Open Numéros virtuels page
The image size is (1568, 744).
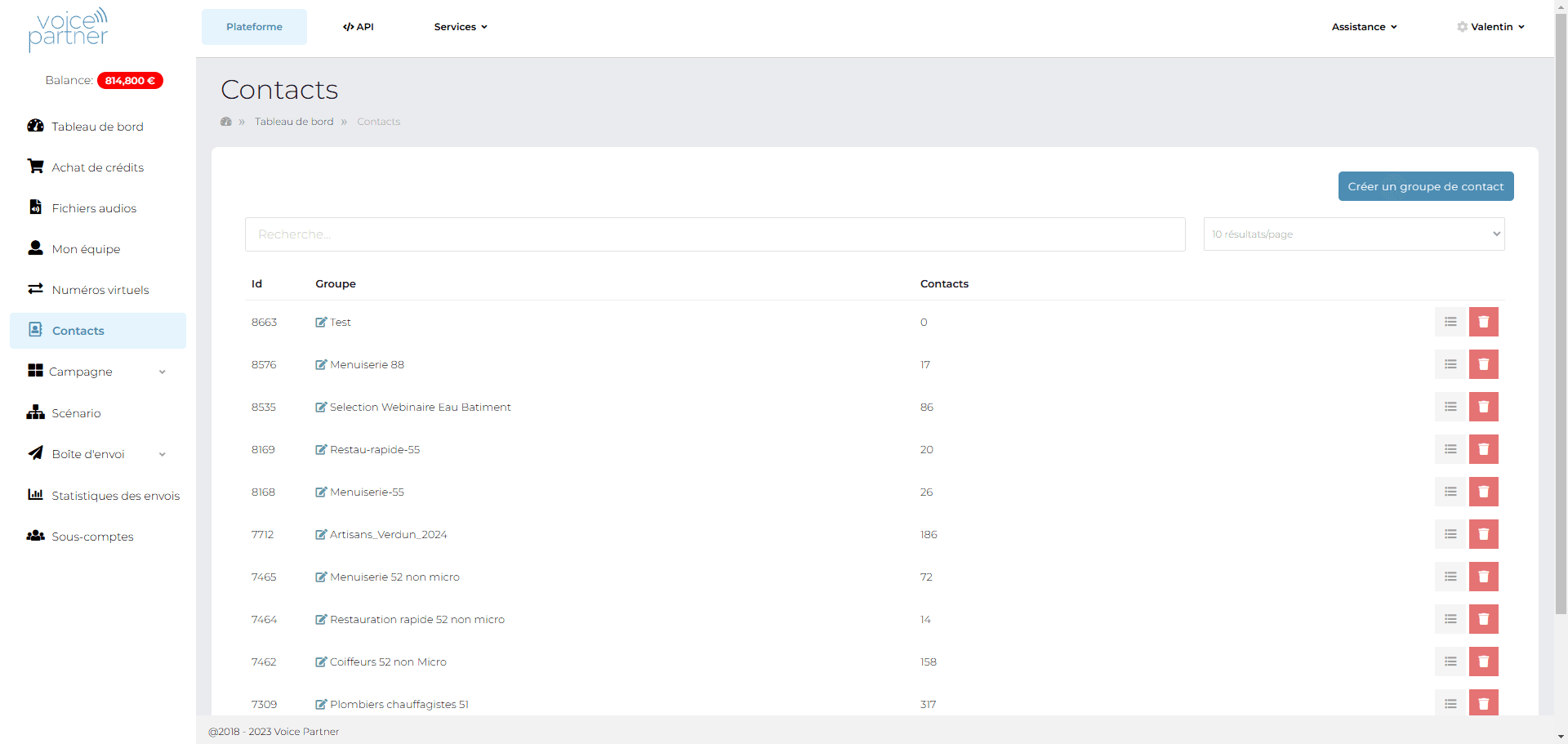point(98,290)
